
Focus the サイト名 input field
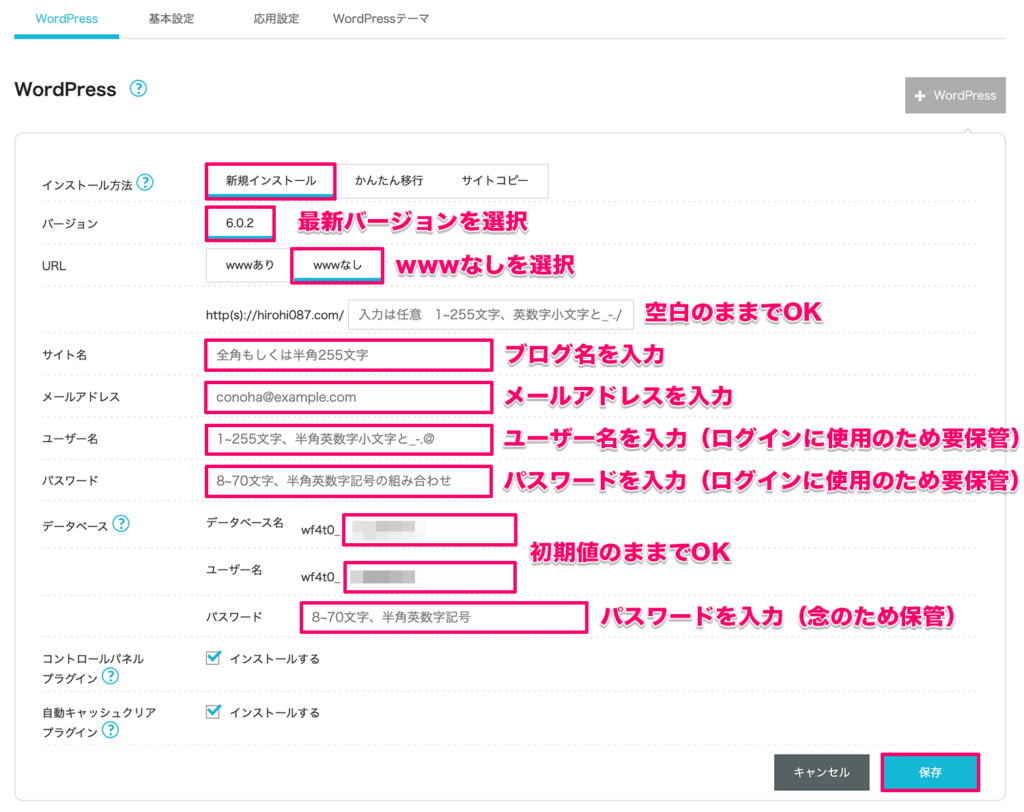[x=349, y=355]
